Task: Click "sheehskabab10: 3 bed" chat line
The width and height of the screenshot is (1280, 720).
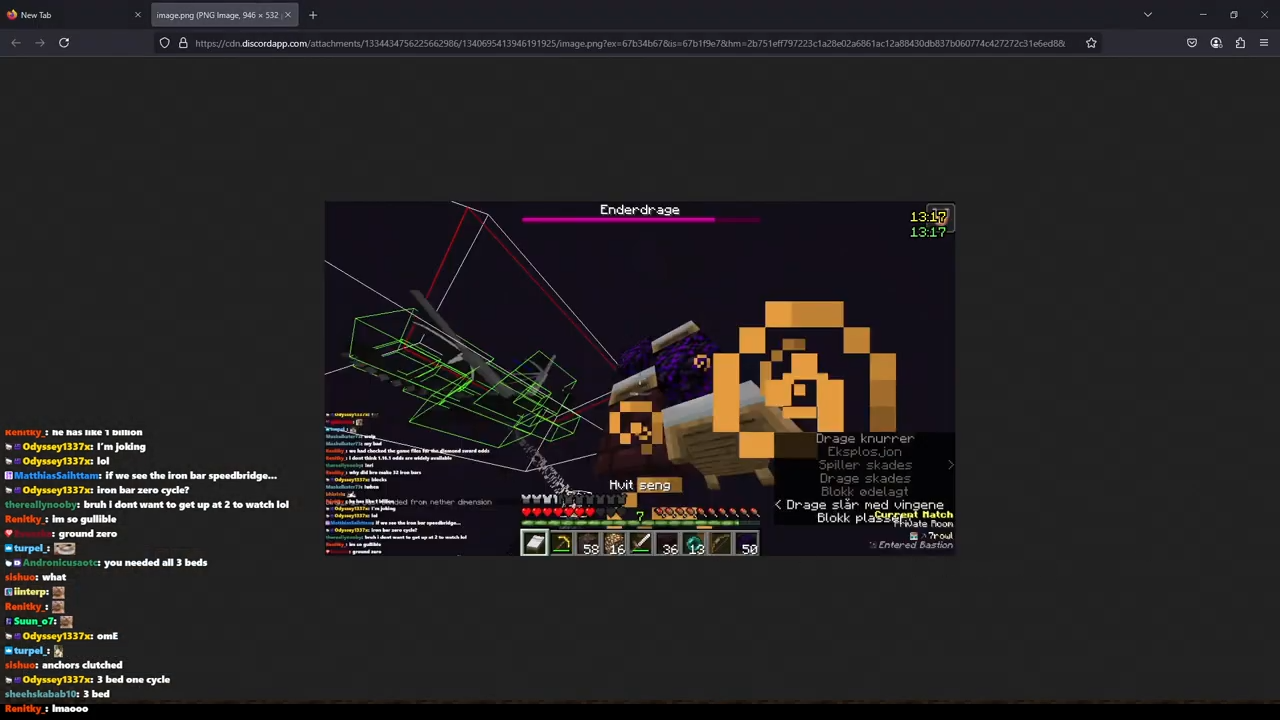Action: tap(57, 694)
